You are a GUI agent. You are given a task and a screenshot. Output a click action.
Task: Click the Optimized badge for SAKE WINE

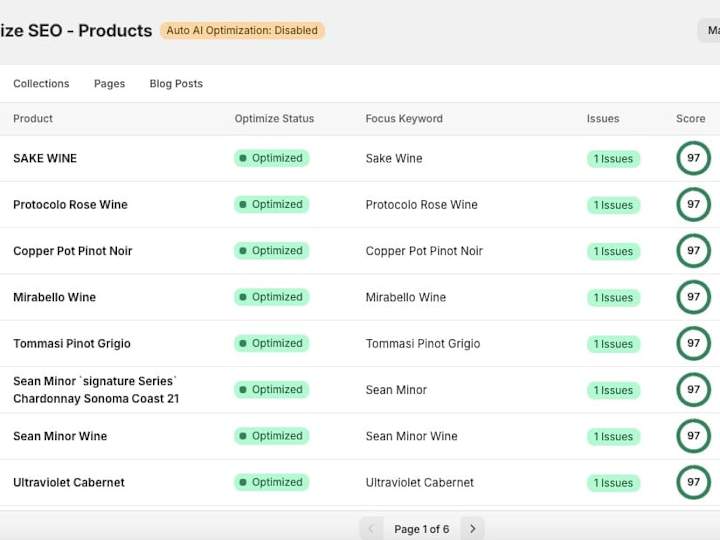coord(271,158)
